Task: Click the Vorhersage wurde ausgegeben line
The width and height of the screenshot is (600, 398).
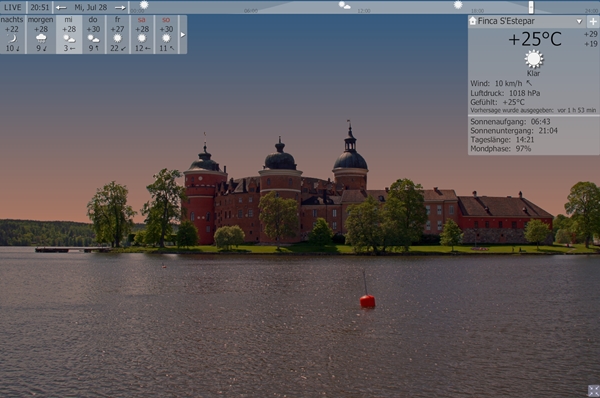Action: 533,110
